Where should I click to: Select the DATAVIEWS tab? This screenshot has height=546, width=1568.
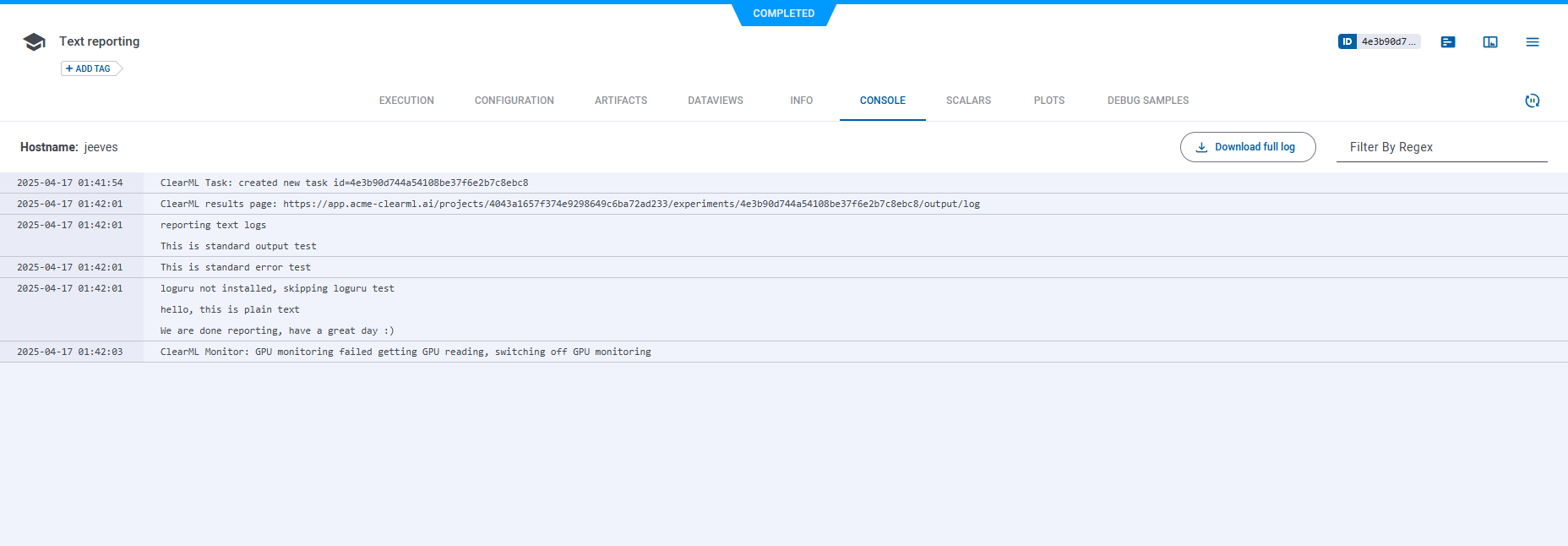pos(716,101)
